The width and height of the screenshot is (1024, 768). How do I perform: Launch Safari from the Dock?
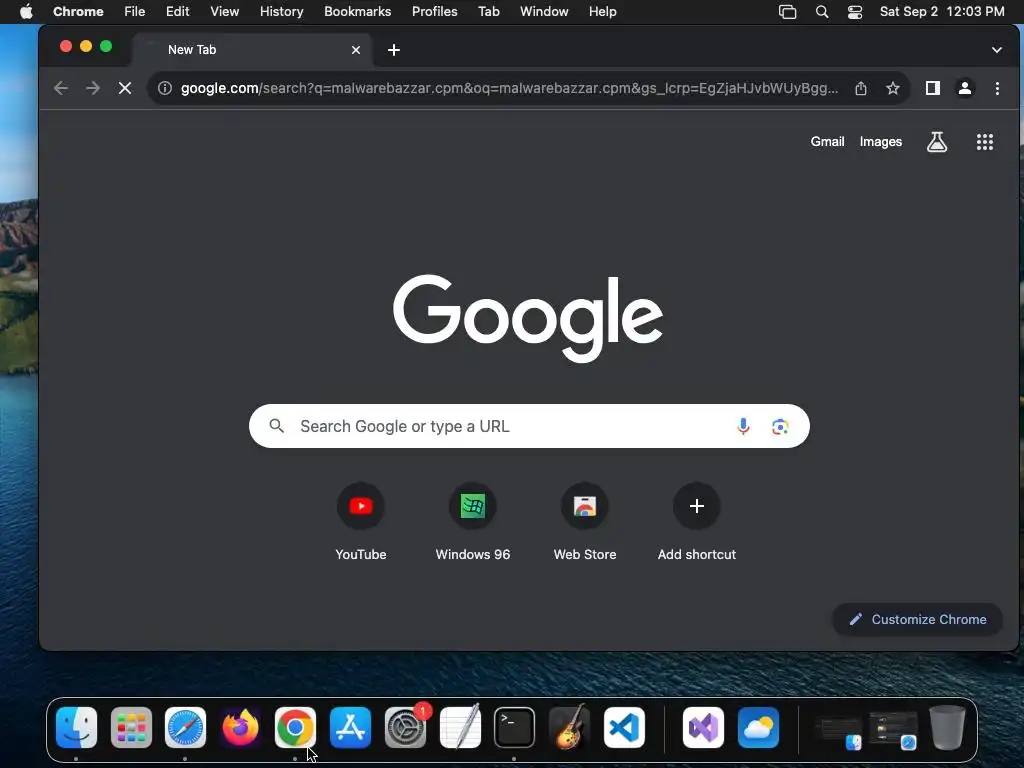point(185,728)
